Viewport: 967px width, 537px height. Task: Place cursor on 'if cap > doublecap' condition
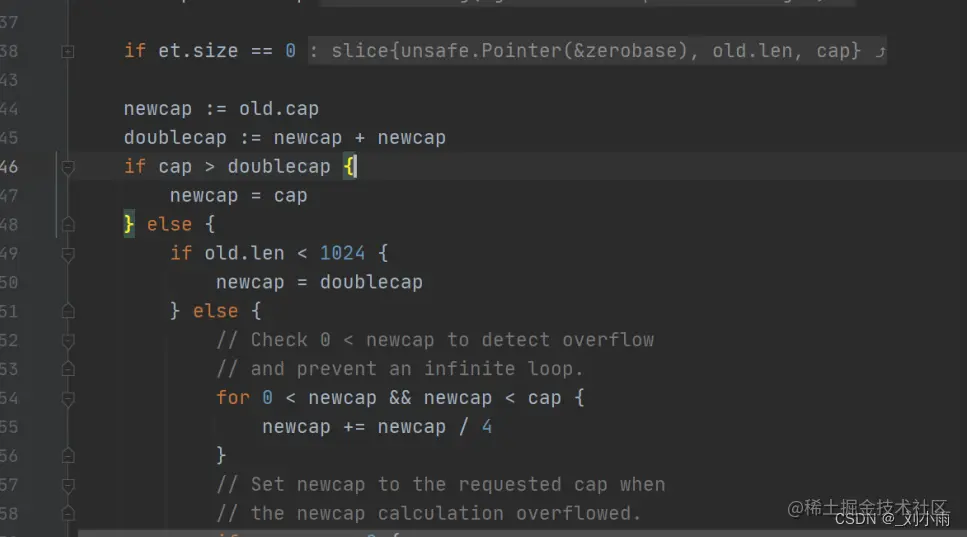point(227,166)
